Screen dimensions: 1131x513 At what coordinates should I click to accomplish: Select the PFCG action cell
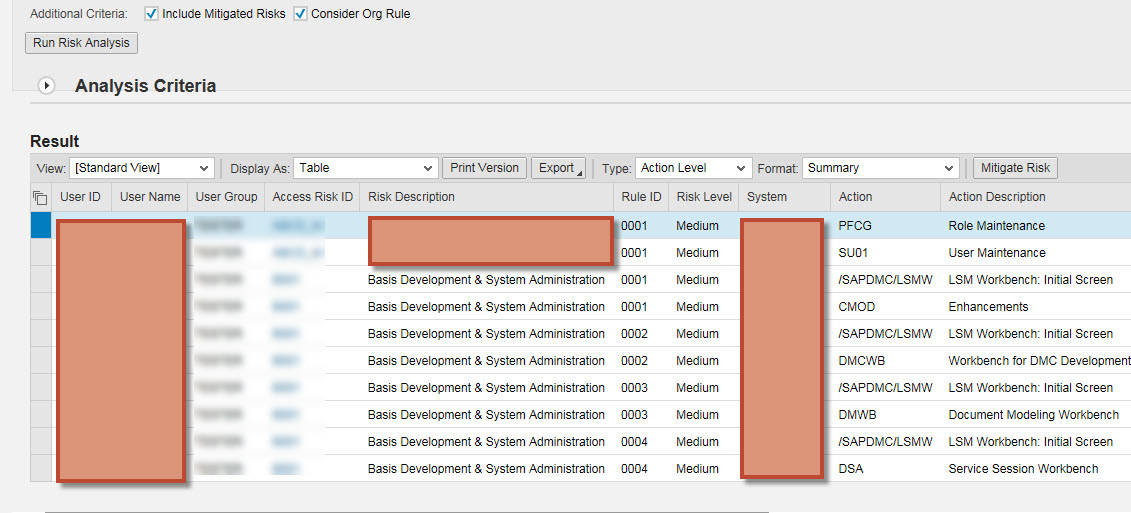886,226
